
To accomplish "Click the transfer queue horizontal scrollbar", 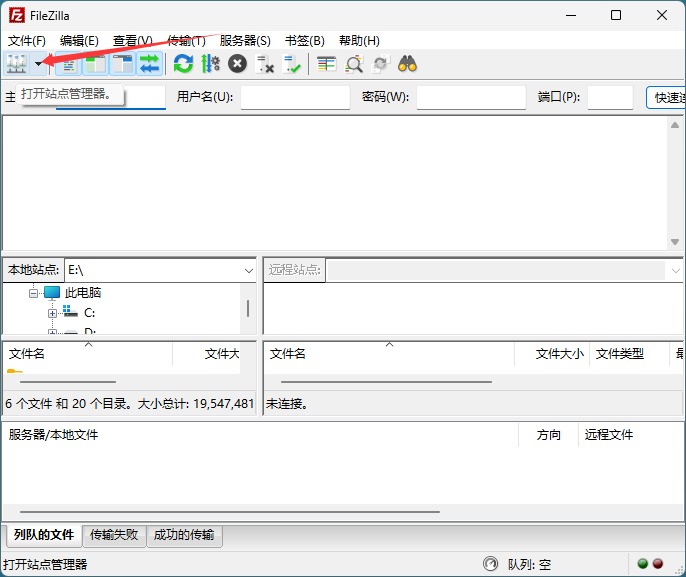I will [230, 511].
